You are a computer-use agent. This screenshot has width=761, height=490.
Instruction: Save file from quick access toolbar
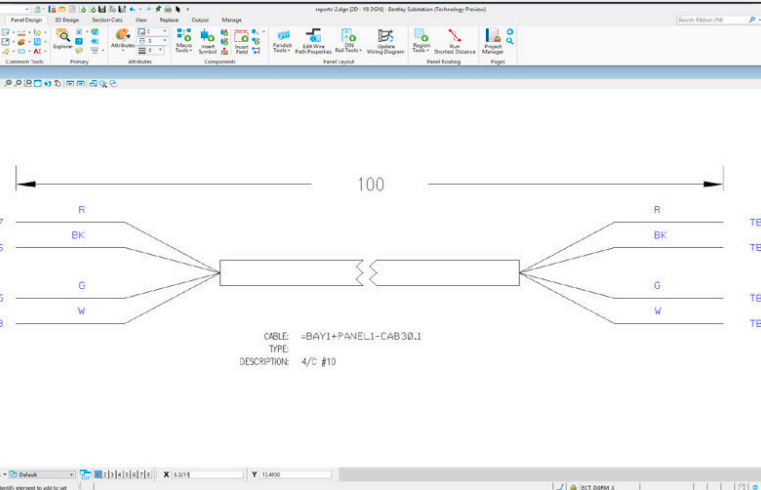[x=102, y=9]
